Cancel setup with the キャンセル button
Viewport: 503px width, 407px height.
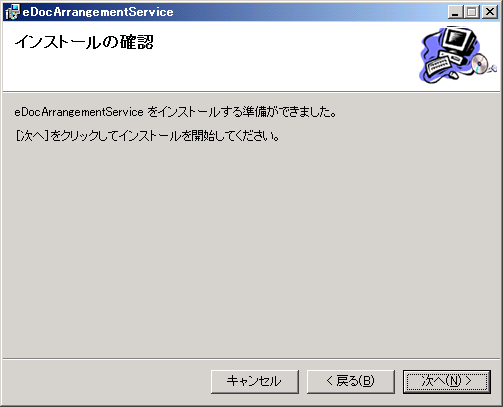[255, 381]
